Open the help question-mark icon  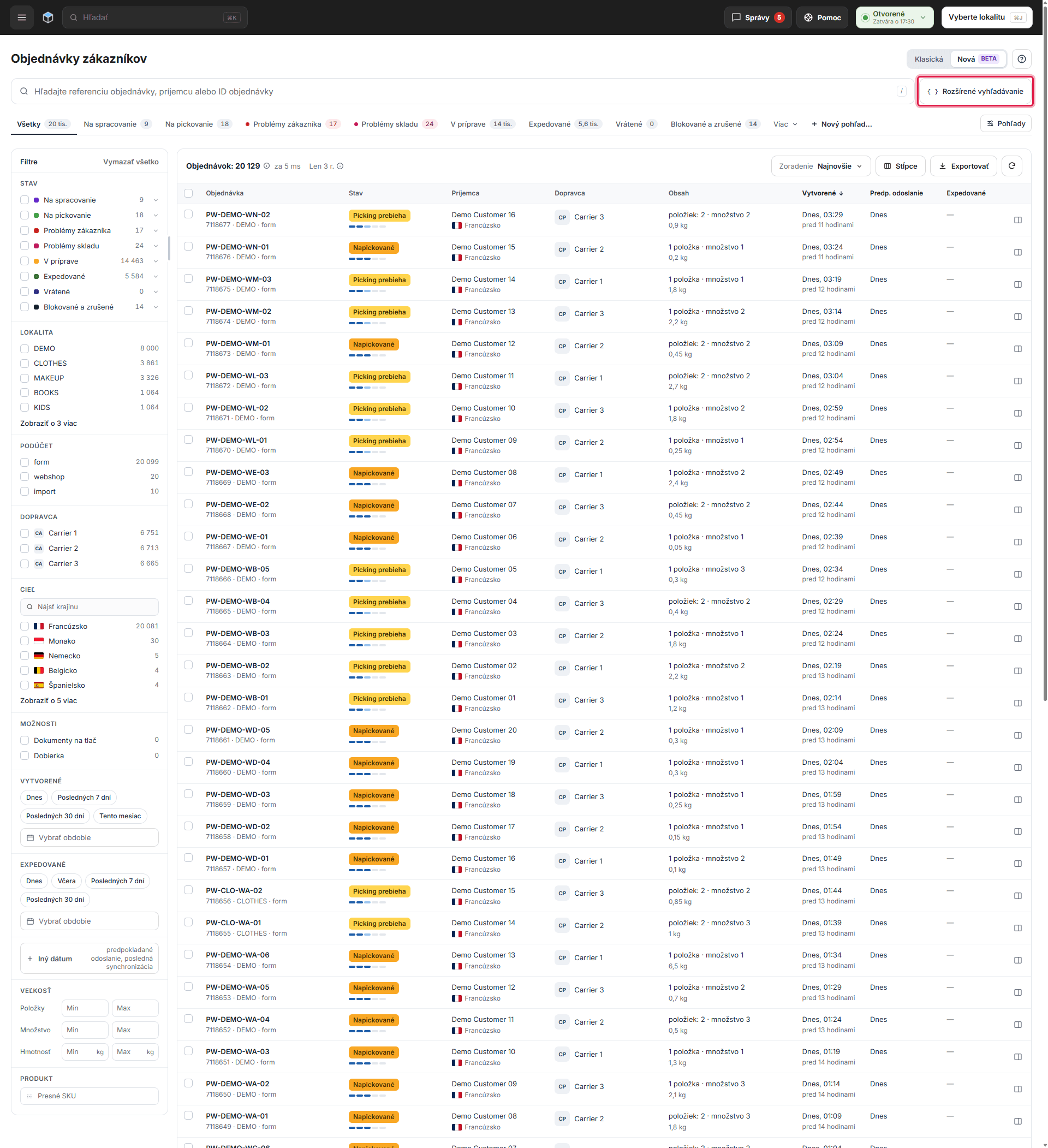pos(1022,59)
